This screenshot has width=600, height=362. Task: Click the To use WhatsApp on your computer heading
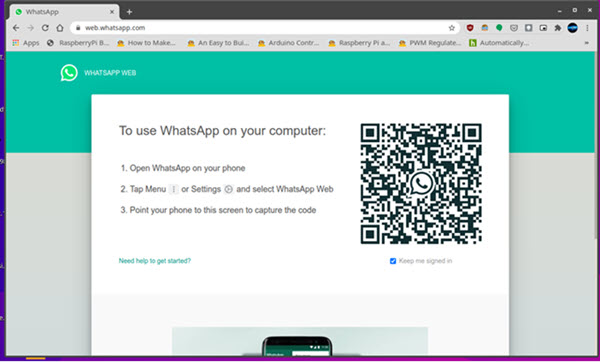click(x=222, y=131)
